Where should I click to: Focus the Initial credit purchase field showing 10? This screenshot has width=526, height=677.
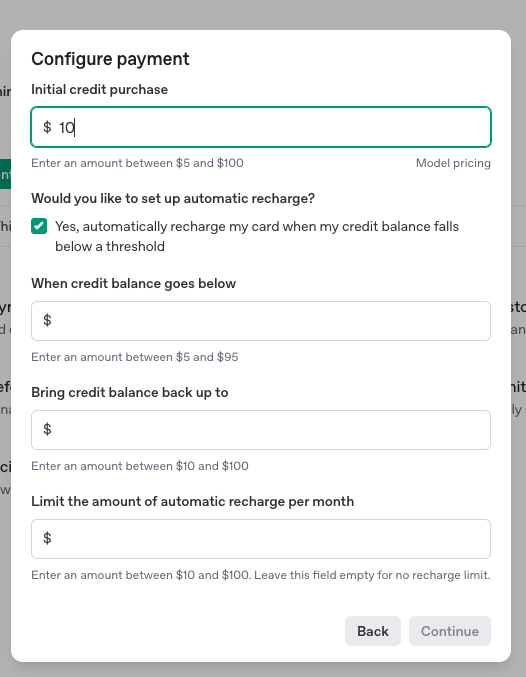[261, 127]
